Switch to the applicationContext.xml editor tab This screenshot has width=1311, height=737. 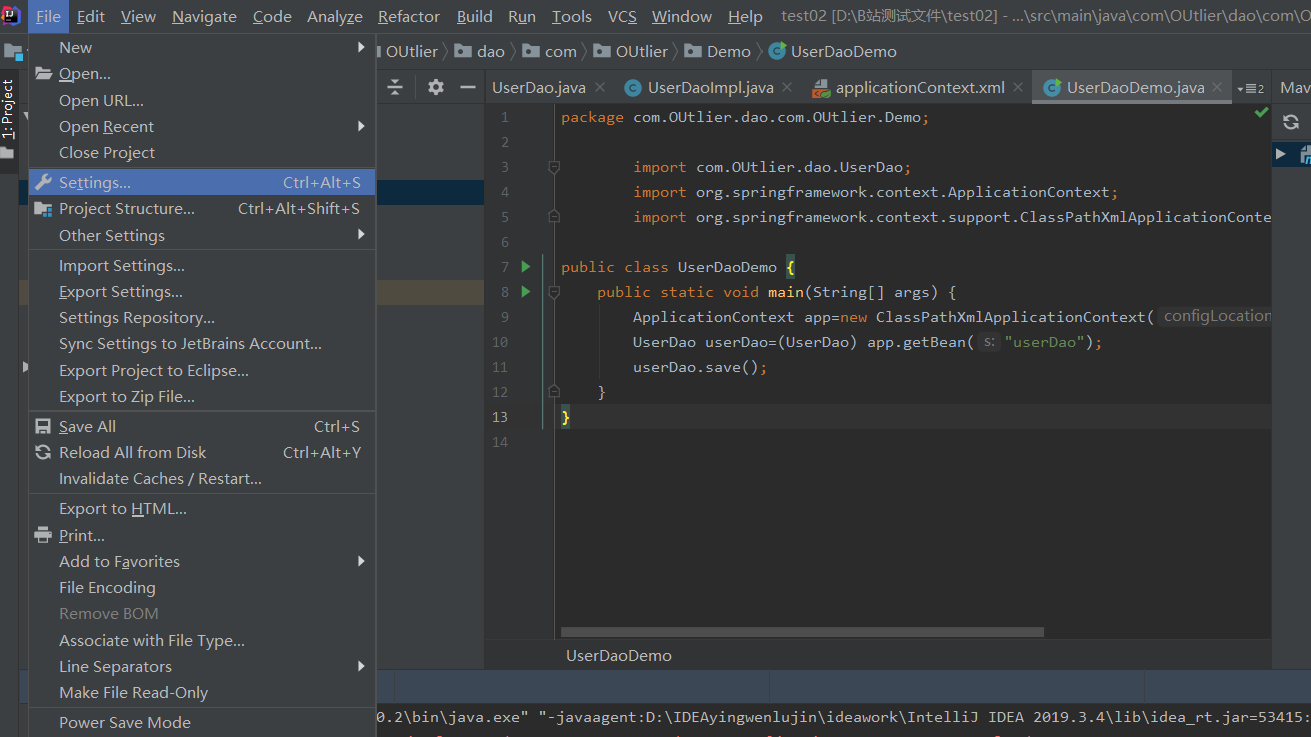[920, 88]
